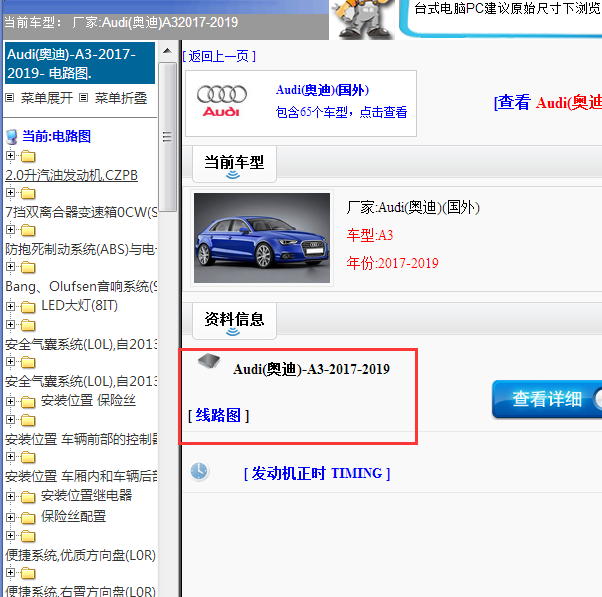Open the Bang、Olufsen音响系统 item
This screenshot has width=602, height=597.
click(x=81, y=286)
